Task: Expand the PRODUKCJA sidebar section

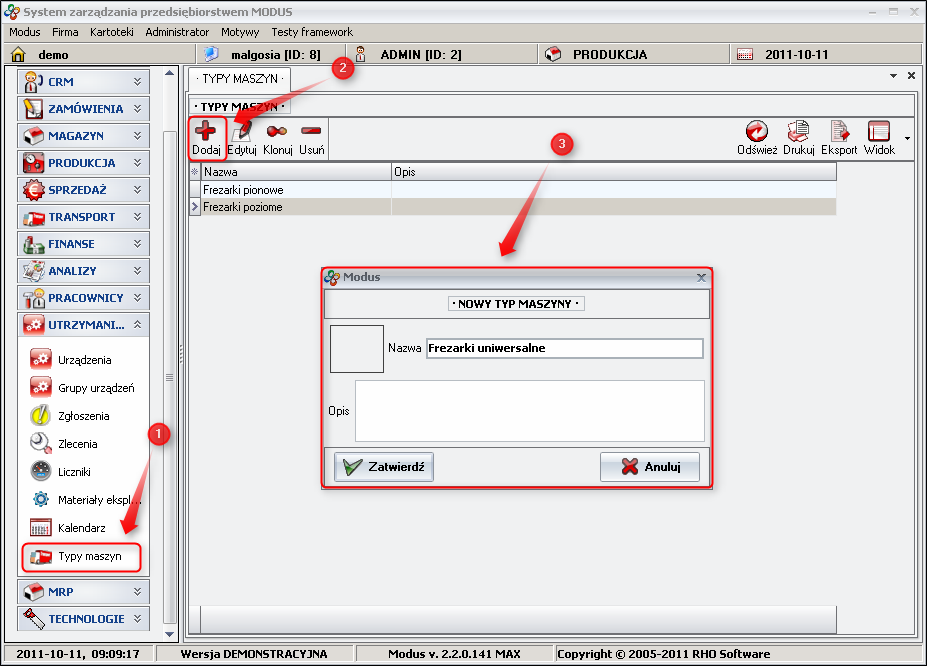Action: coord(83,163)
